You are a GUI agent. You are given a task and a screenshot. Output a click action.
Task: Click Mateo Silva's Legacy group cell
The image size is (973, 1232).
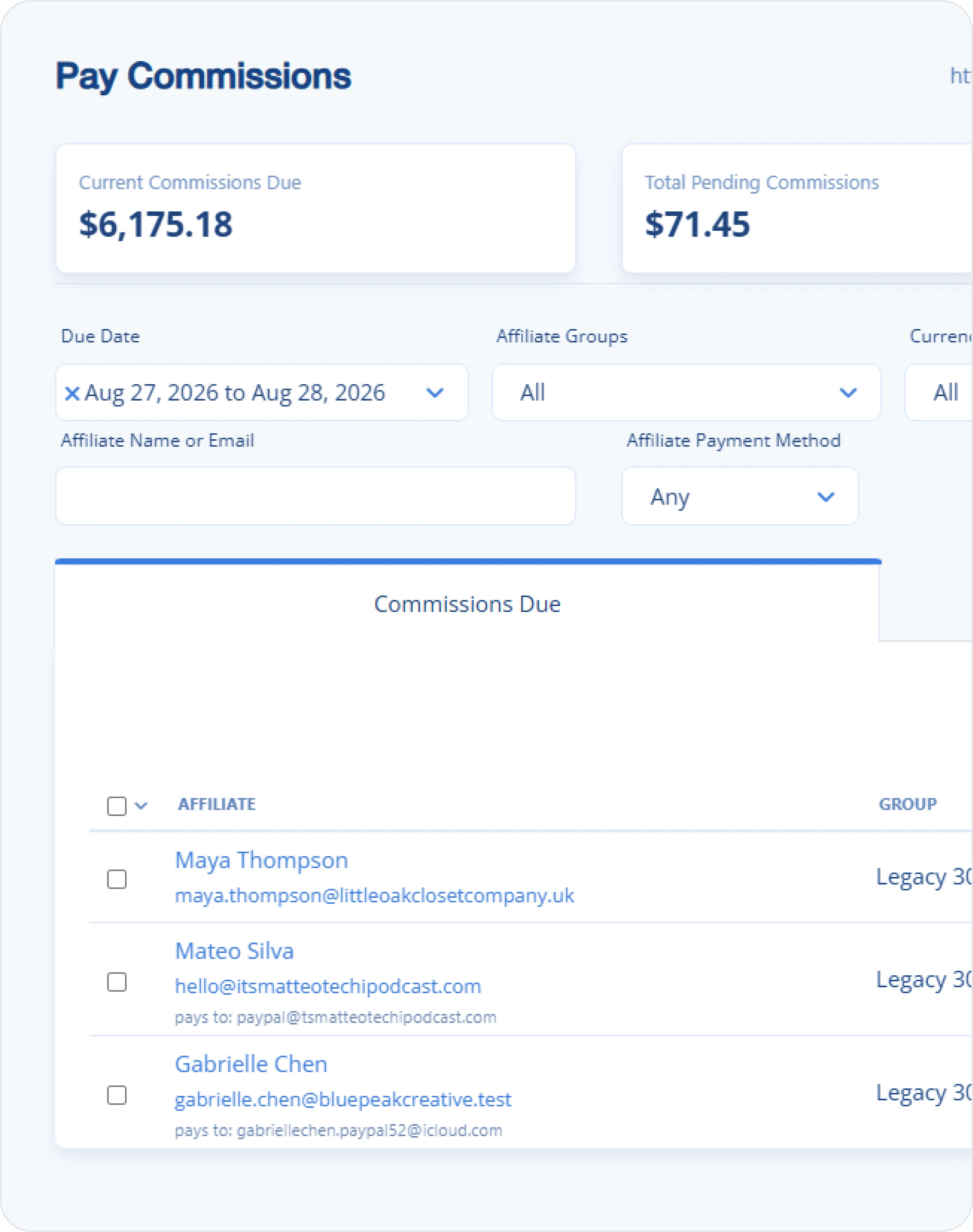click(x=924, y=980)
